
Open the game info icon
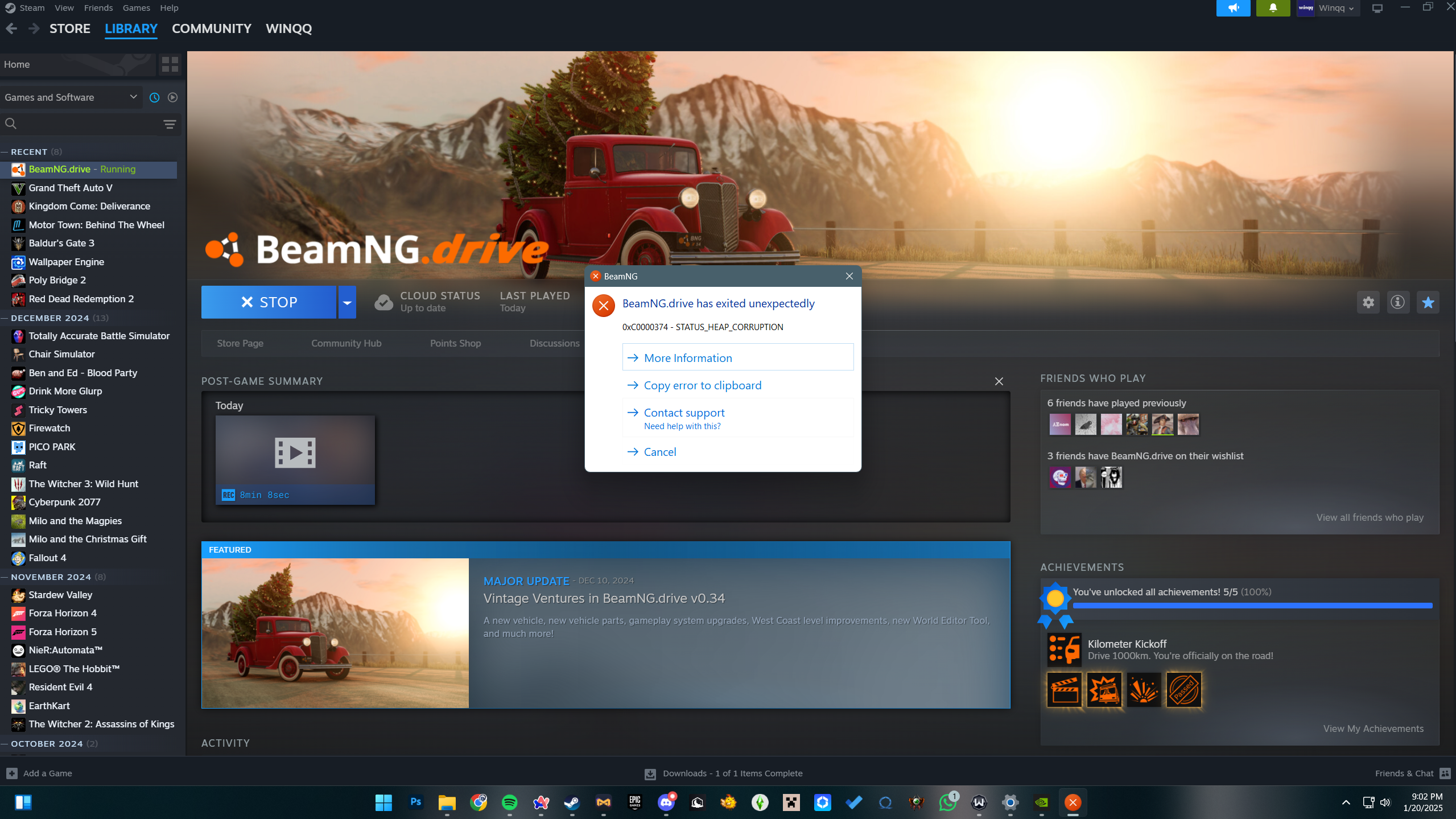[1397, 302]
